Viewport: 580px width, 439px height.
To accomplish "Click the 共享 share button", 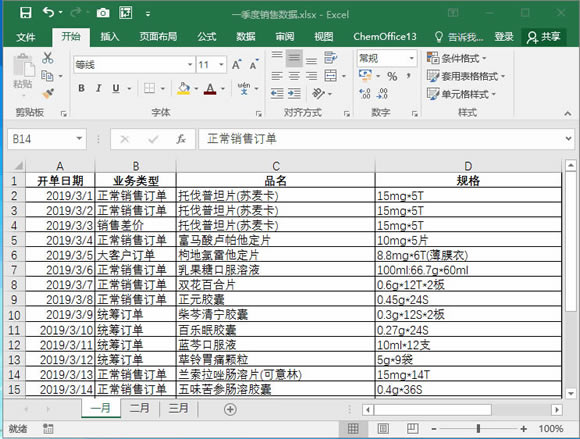I will (543, 37).
